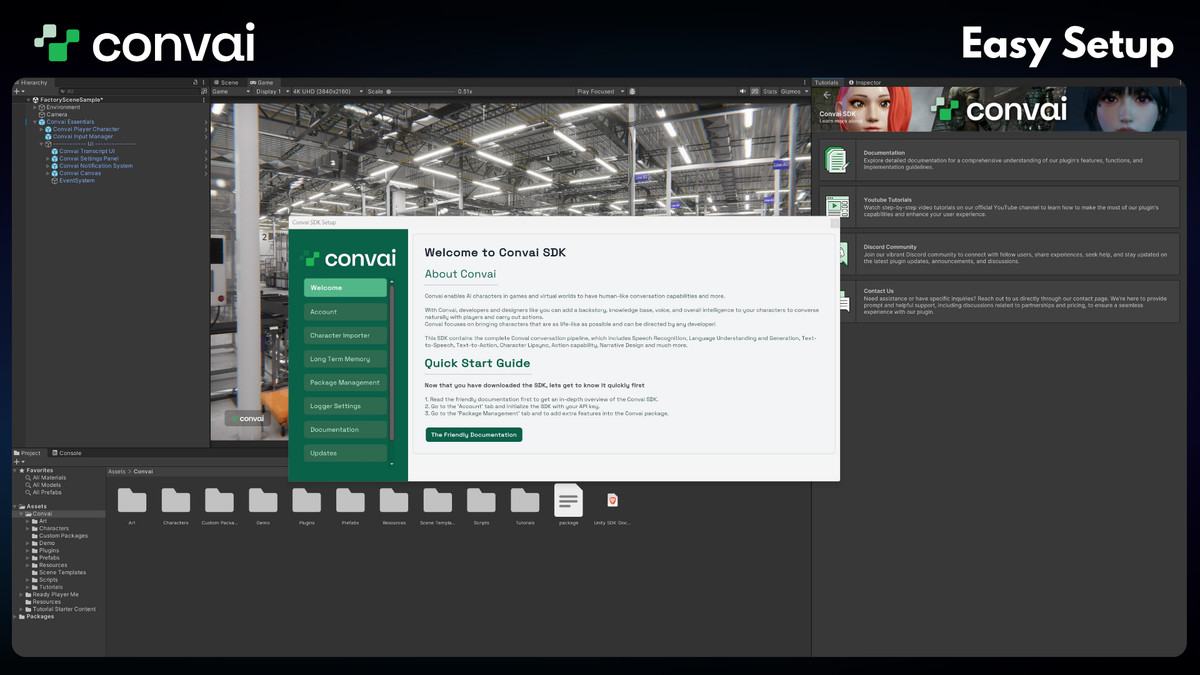Open the Art folder icon in the asset grid
Screen dimensions: 1200x675
tap(132, 500)
